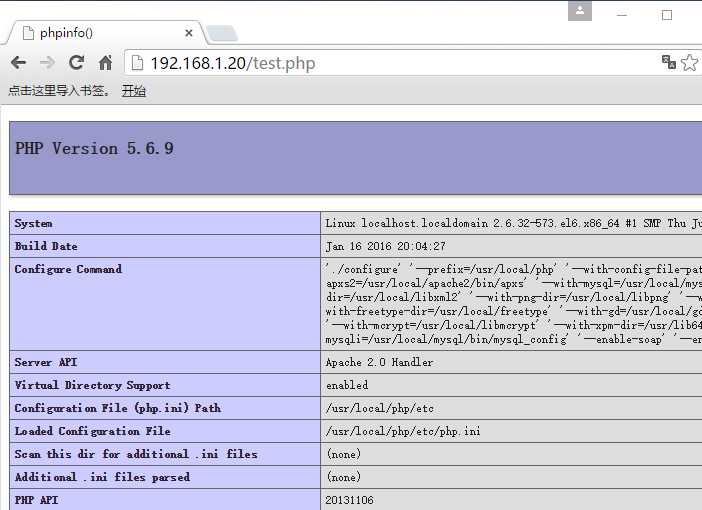Click the PHP Version 5.6.9 heading

tap(94, 148)
